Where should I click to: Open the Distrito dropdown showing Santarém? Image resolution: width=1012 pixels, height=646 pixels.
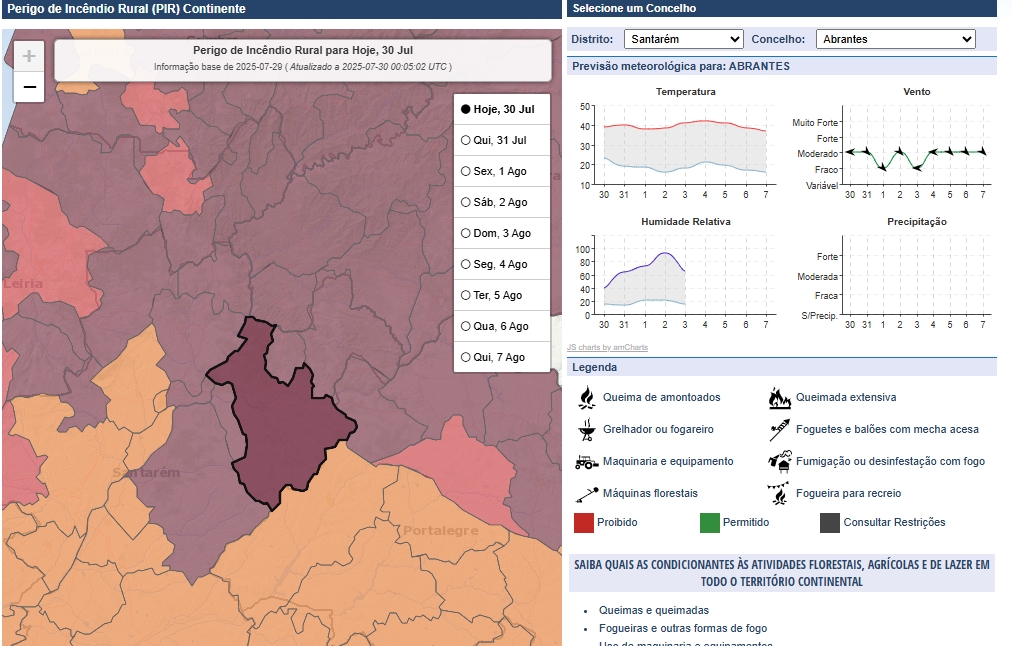pos(683,39)
